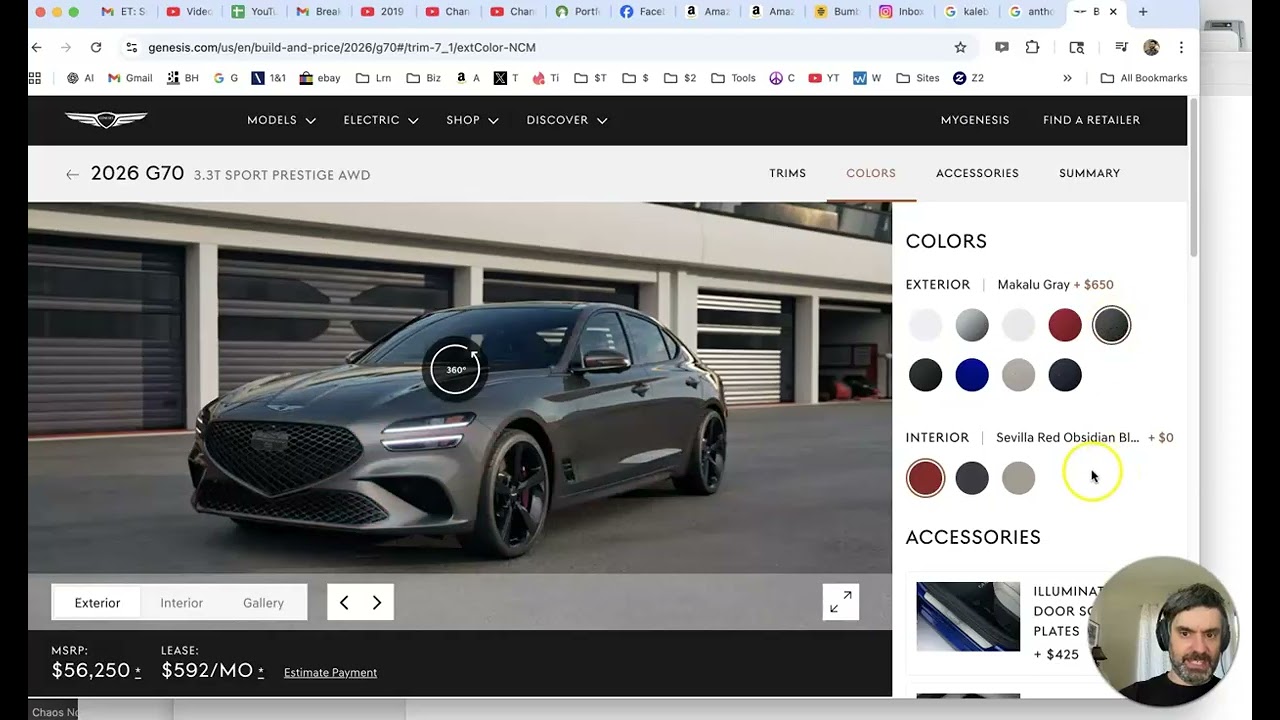
Task: Show next car image with right arrow
Action: click(377, 602)
